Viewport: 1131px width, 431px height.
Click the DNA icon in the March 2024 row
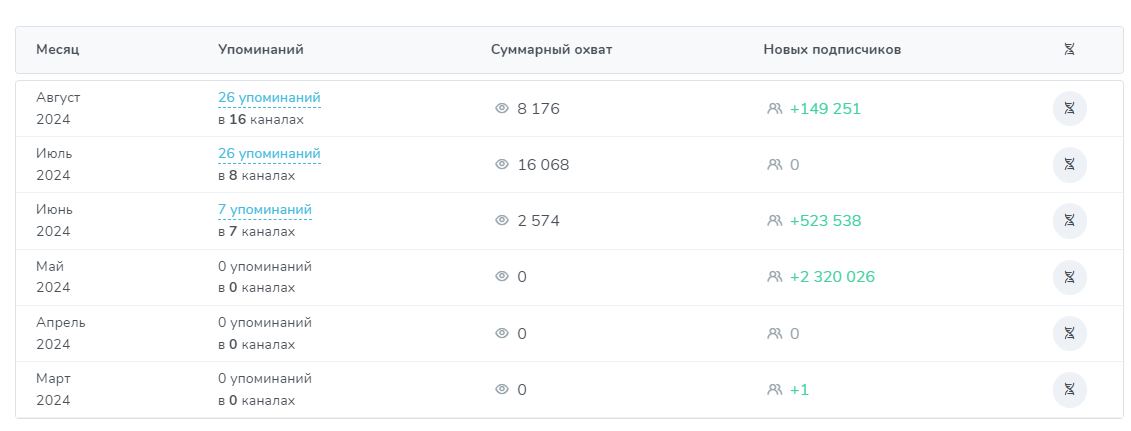1069,389
